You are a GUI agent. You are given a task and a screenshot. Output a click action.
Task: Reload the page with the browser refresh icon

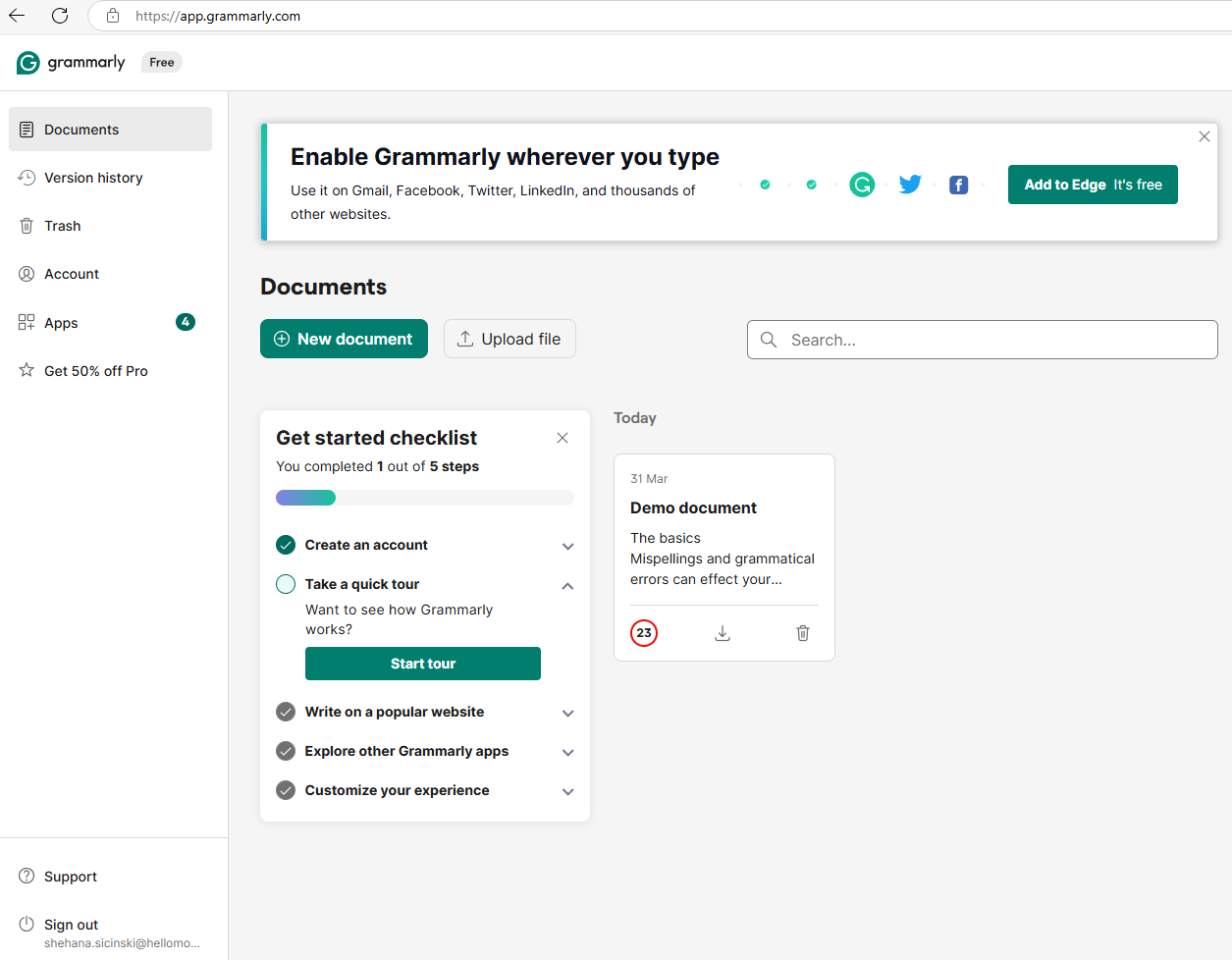point(60,16)
